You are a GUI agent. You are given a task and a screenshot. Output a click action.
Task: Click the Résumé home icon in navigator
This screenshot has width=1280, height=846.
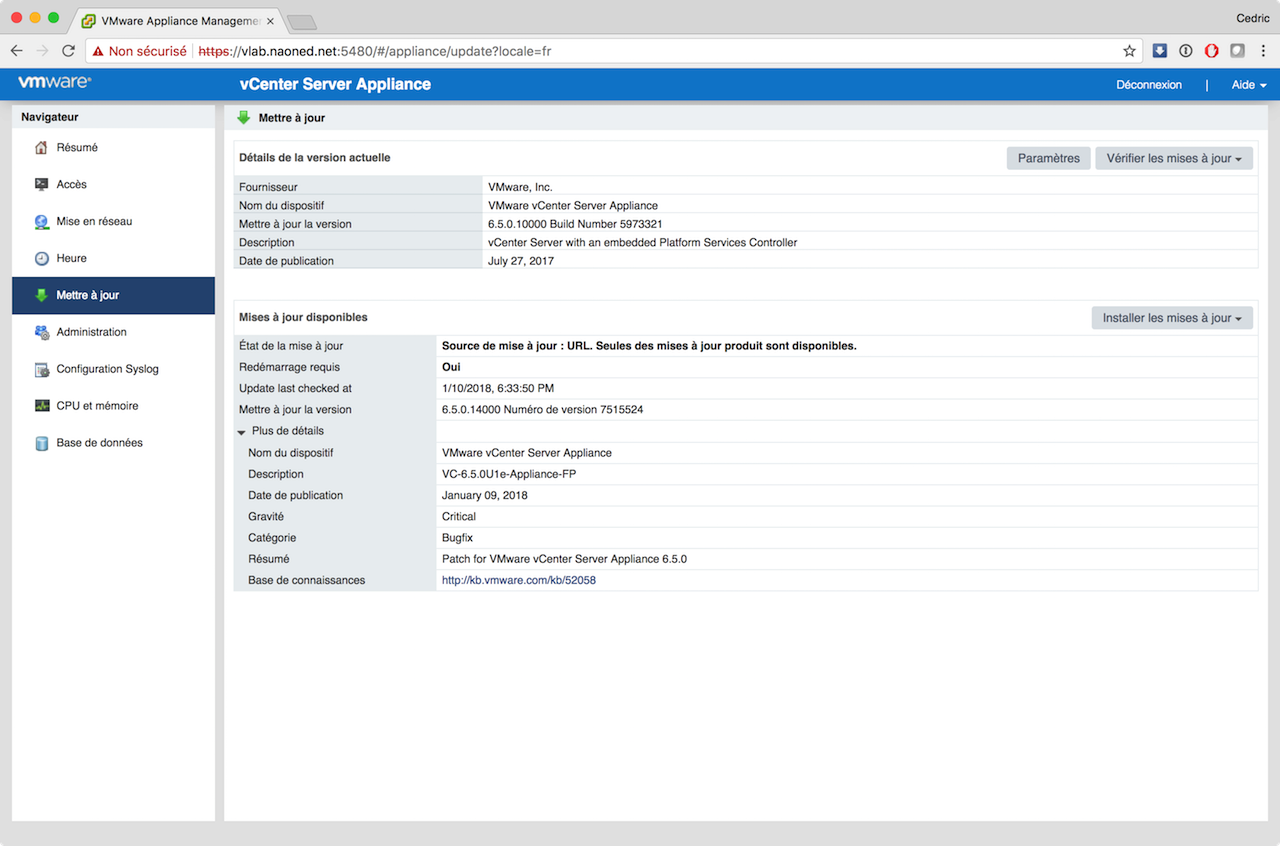tap(41, 148)
